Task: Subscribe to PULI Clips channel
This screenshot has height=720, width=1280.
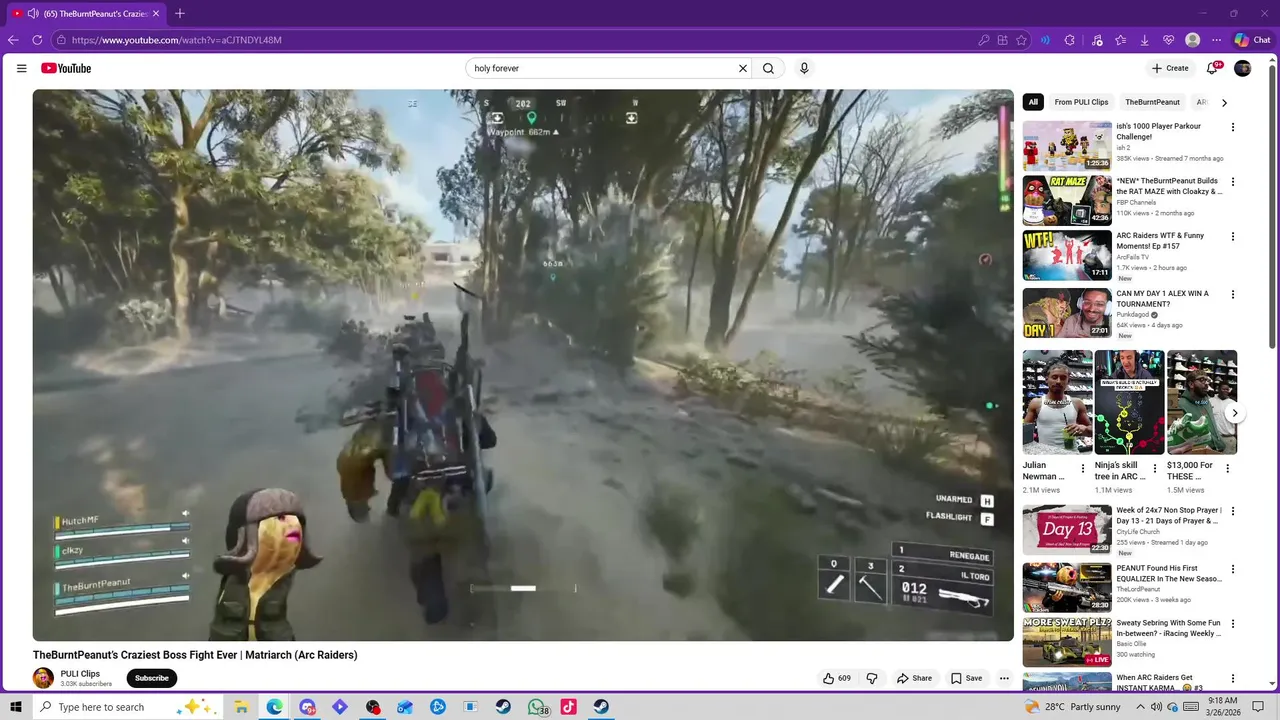Action: (x=152, y=678)
